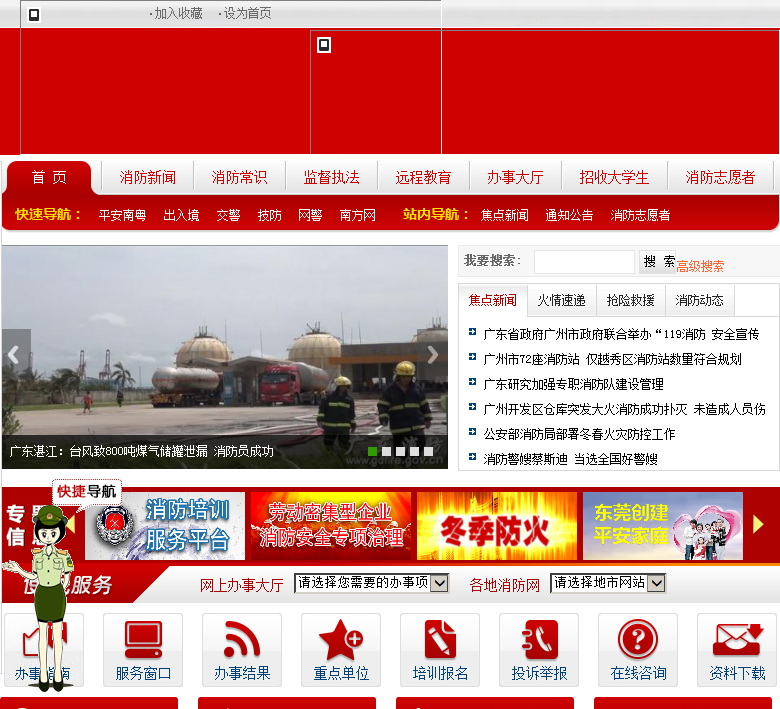Click broken image placeholder in top bar
The height and width of the screenshot is (709, 780).
34,15
